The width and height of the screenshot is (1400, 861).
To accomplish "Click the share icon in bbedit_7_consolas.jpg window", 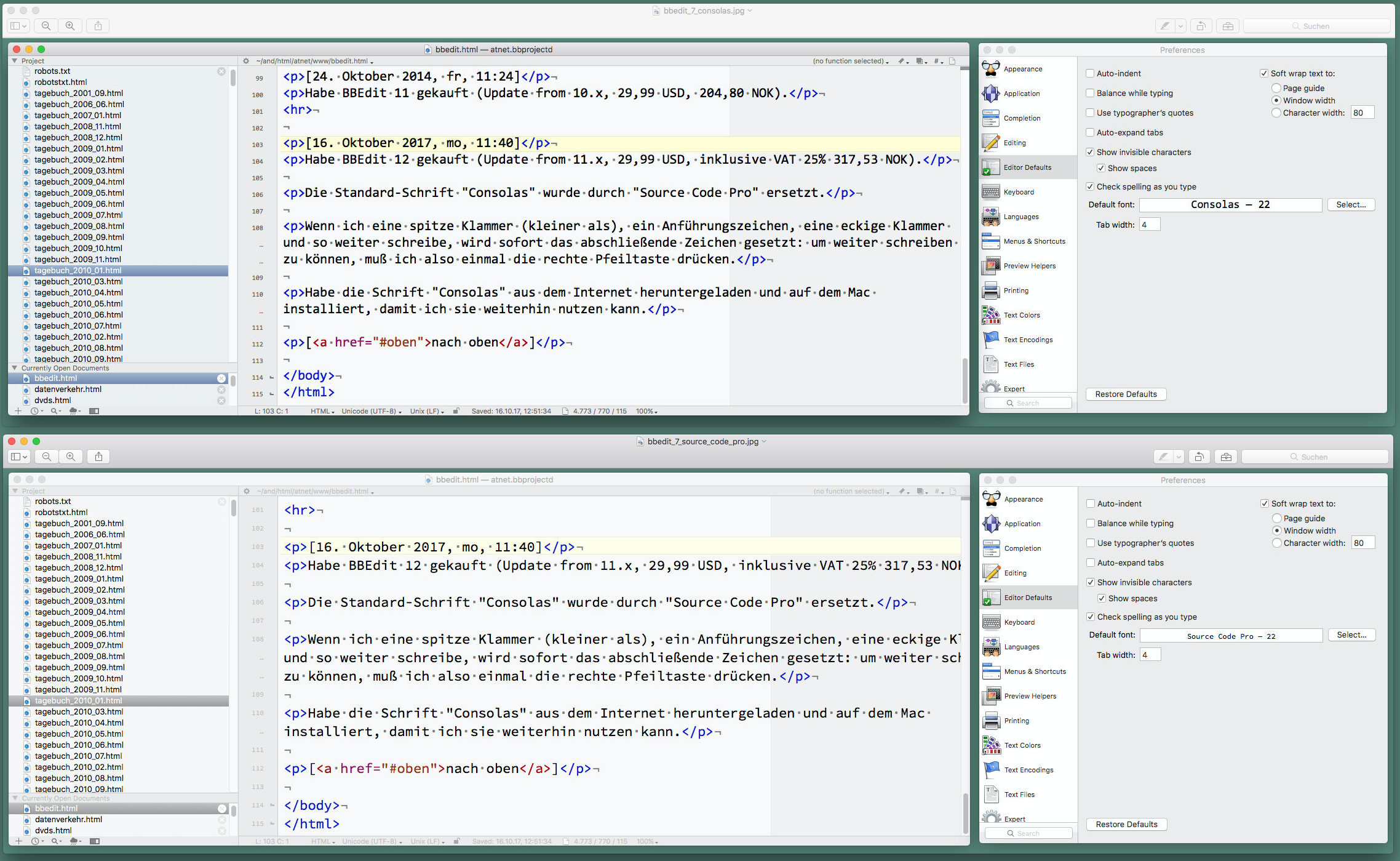I will (98, 26).
